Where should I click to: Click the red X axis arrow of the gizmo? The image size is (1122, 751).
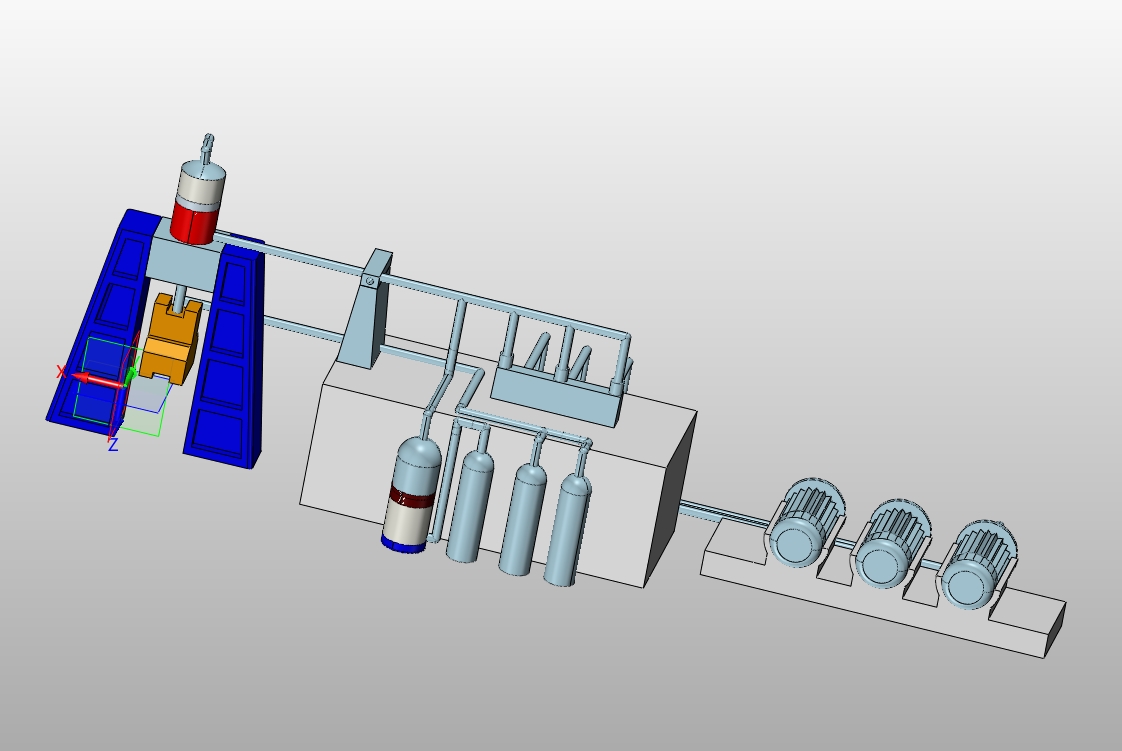97,380
